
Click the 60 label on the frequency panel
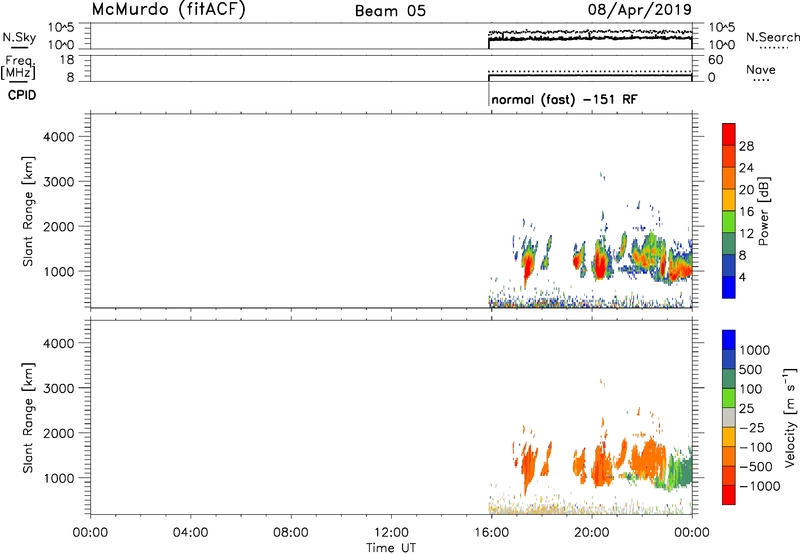(x=715, y=60)
